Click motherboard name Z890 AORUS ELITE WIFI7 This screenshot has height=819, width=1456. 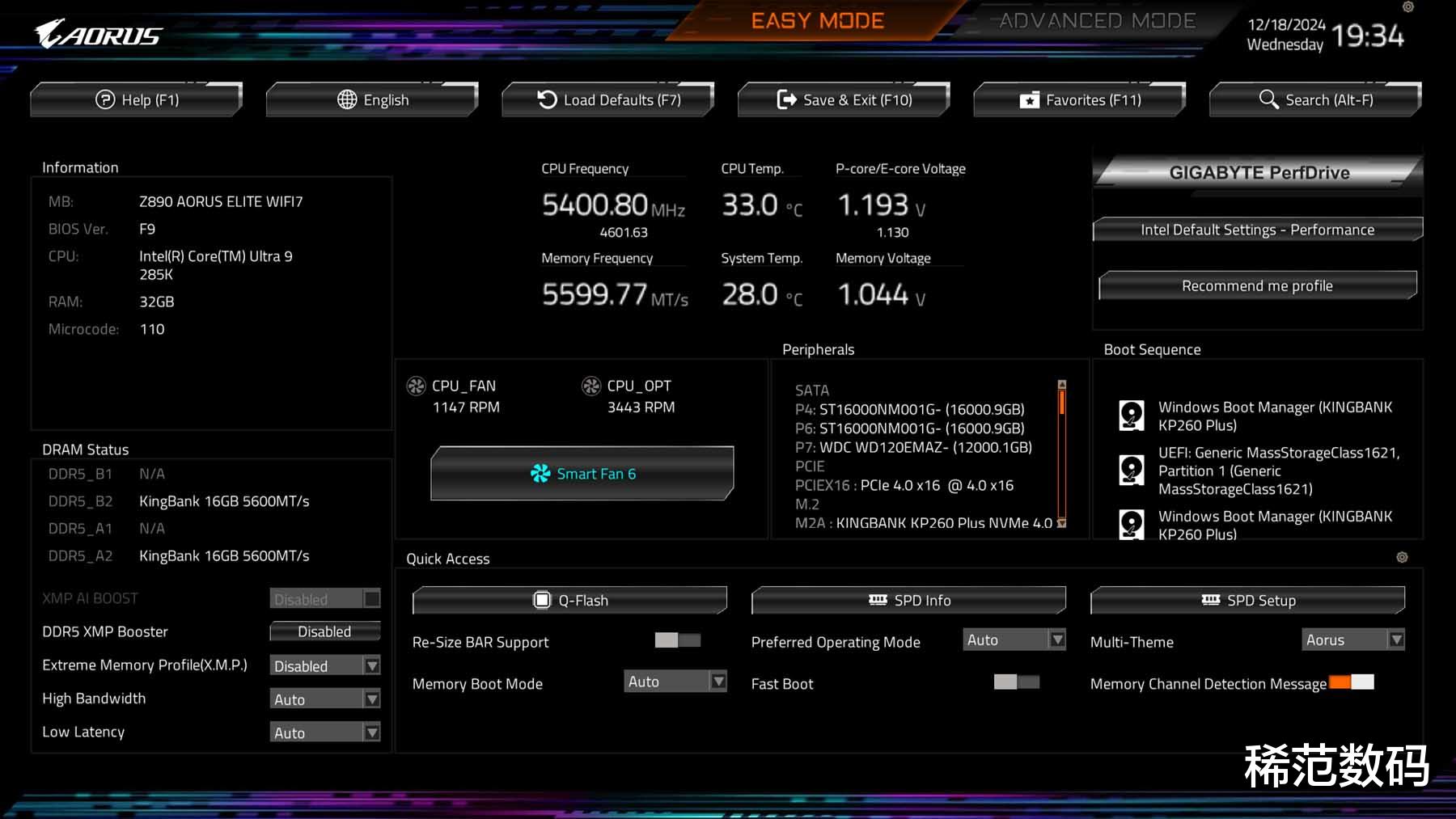221,201
